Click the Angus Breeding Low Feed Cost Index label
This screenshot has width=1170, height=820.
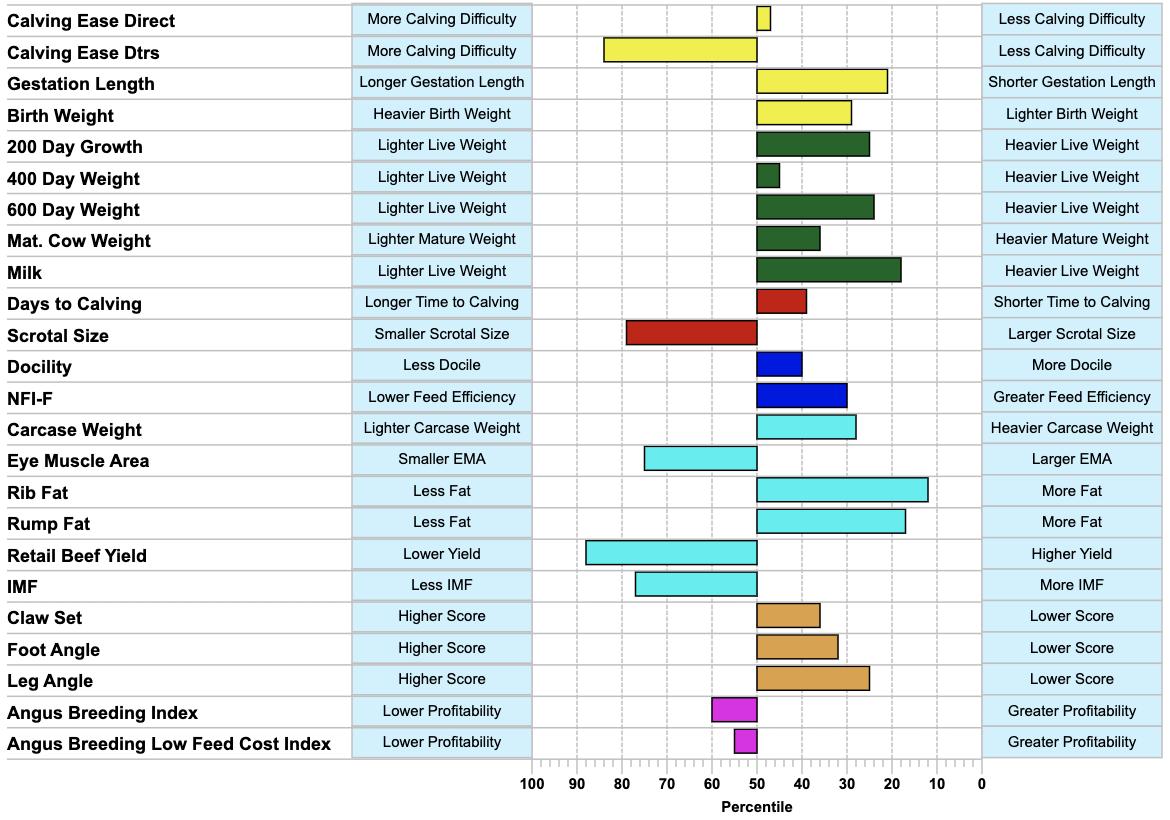tap(169, 744)
